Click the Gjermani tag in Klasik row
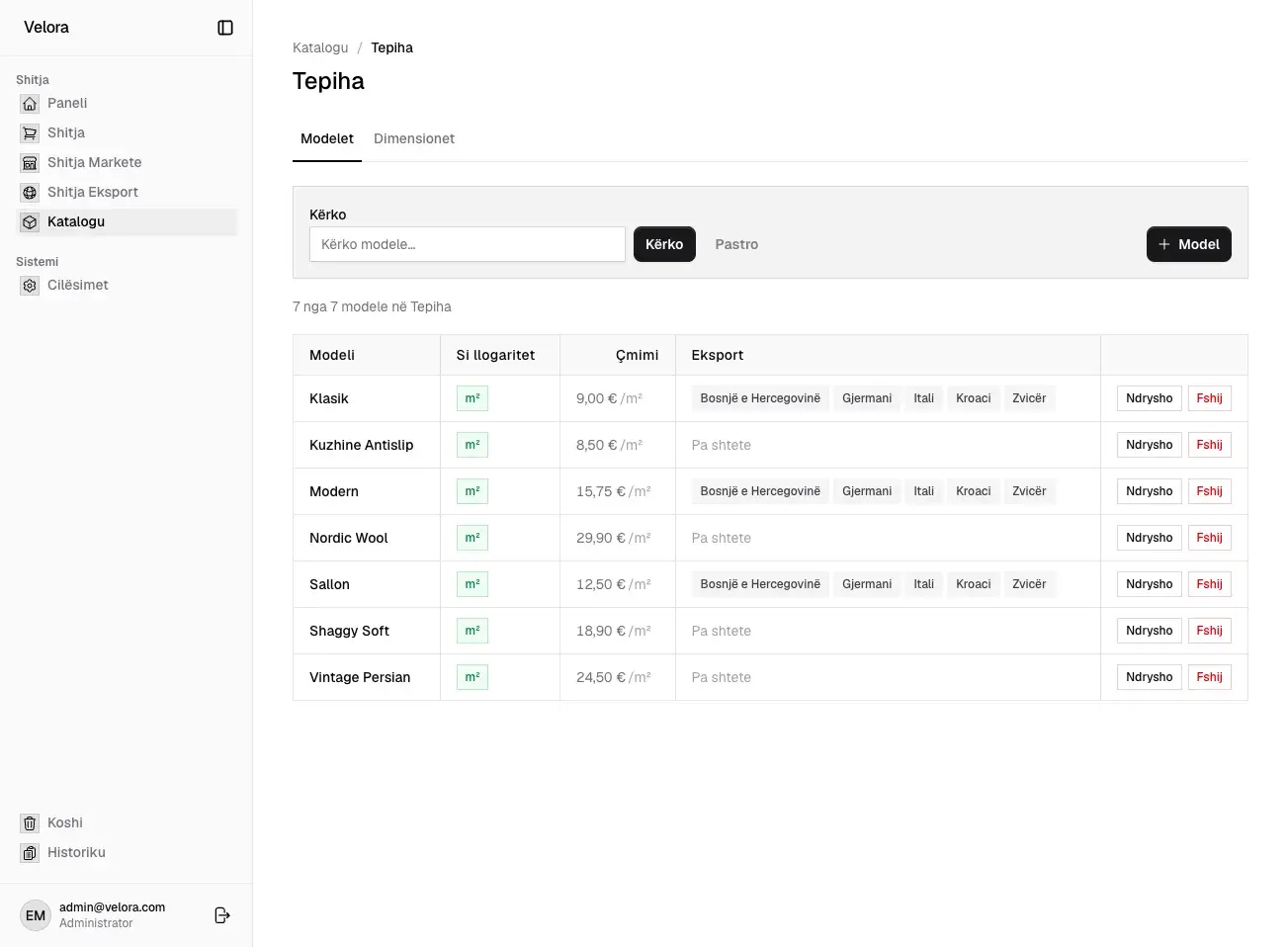 coord(867,398)
